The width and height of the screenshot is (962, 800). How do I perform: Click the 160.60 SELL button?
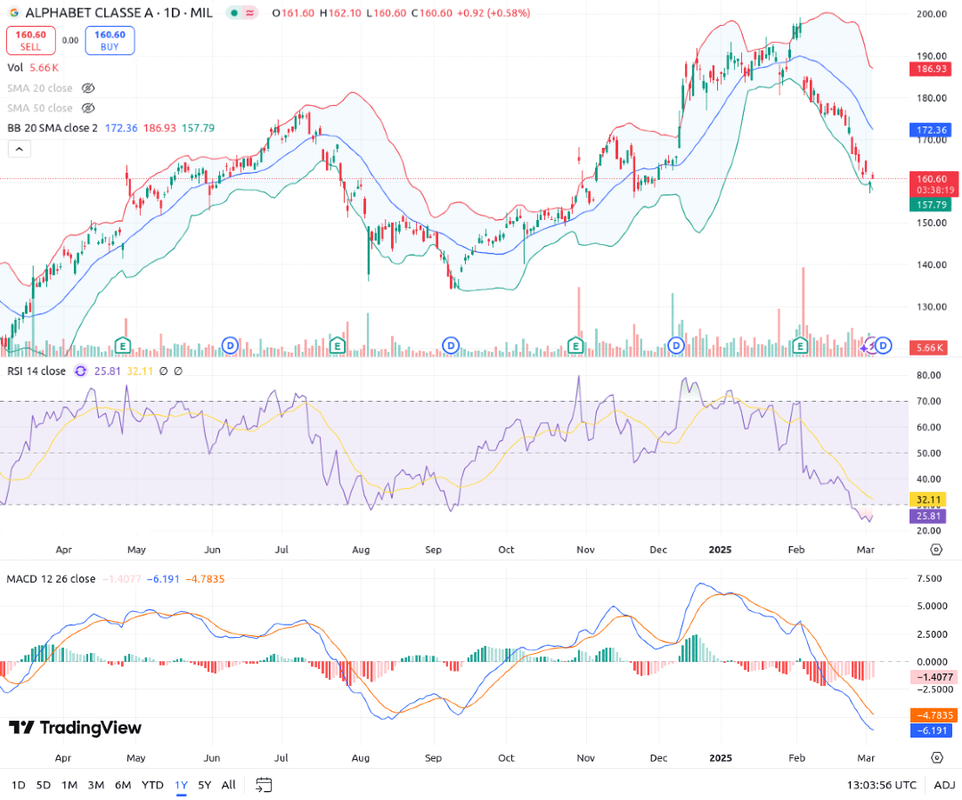tap(31, 40)
